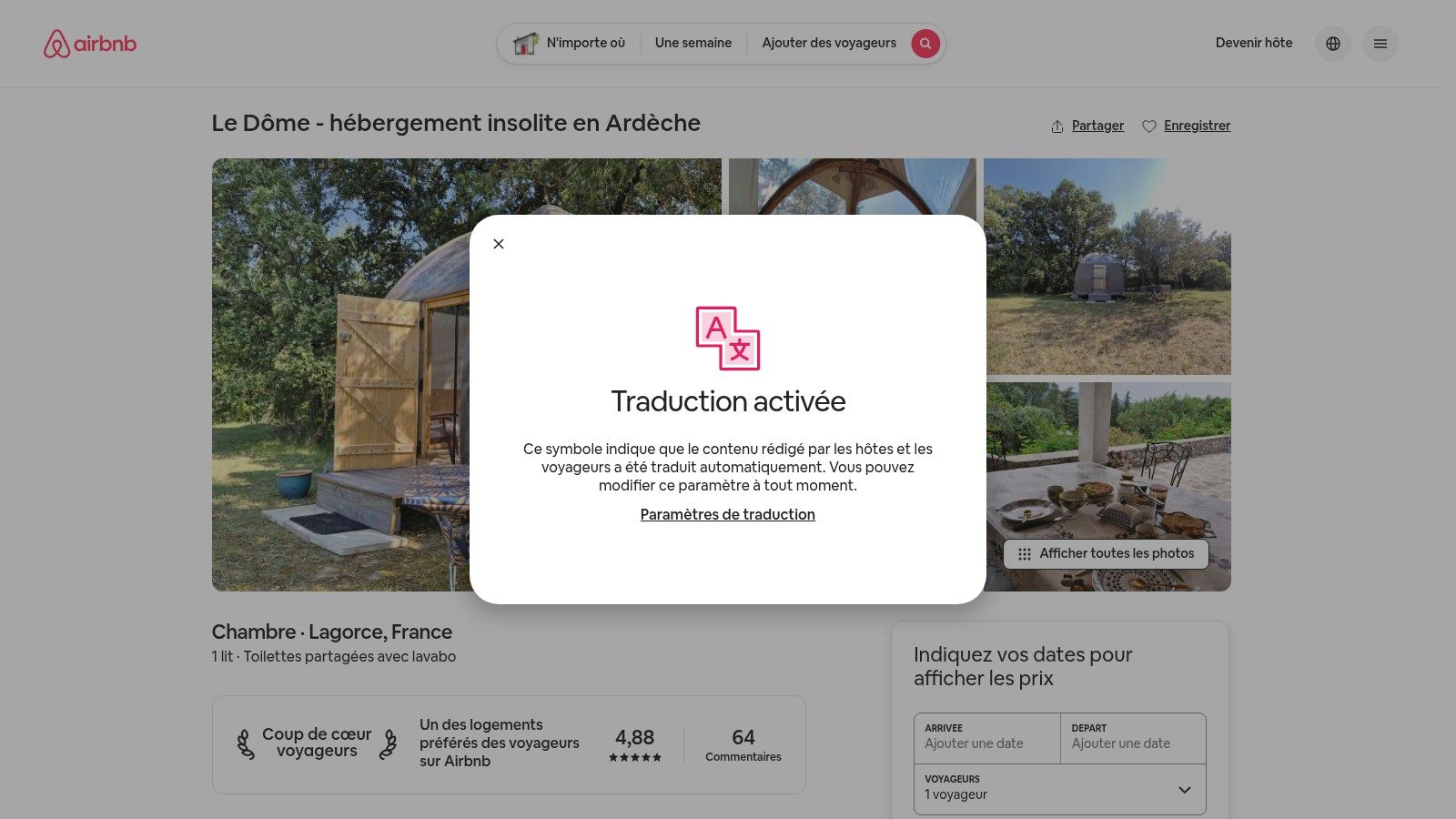The width and height of the screenshot is (1456, 819).
Task: Close the Traduction activée dialog
Action: click(x=499, y=244)
